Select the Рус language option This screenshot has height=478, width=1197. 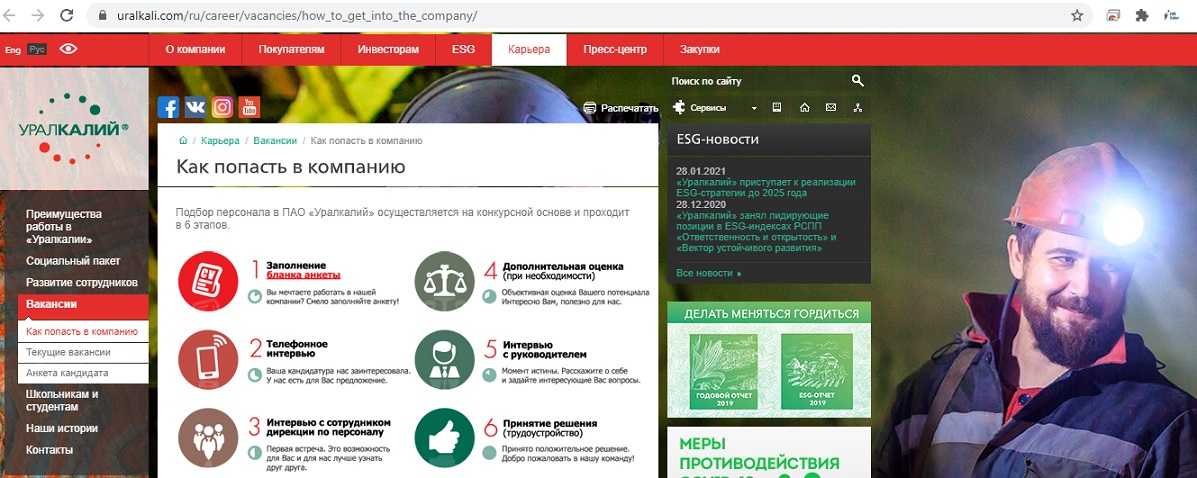(37, 50)
